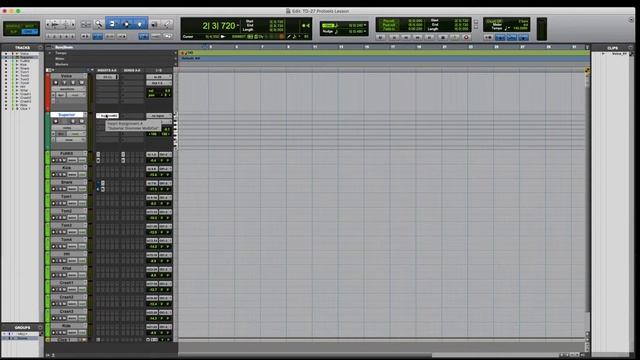Open the Tracks list menu icon
640x360 pixels.
[40, 47]
